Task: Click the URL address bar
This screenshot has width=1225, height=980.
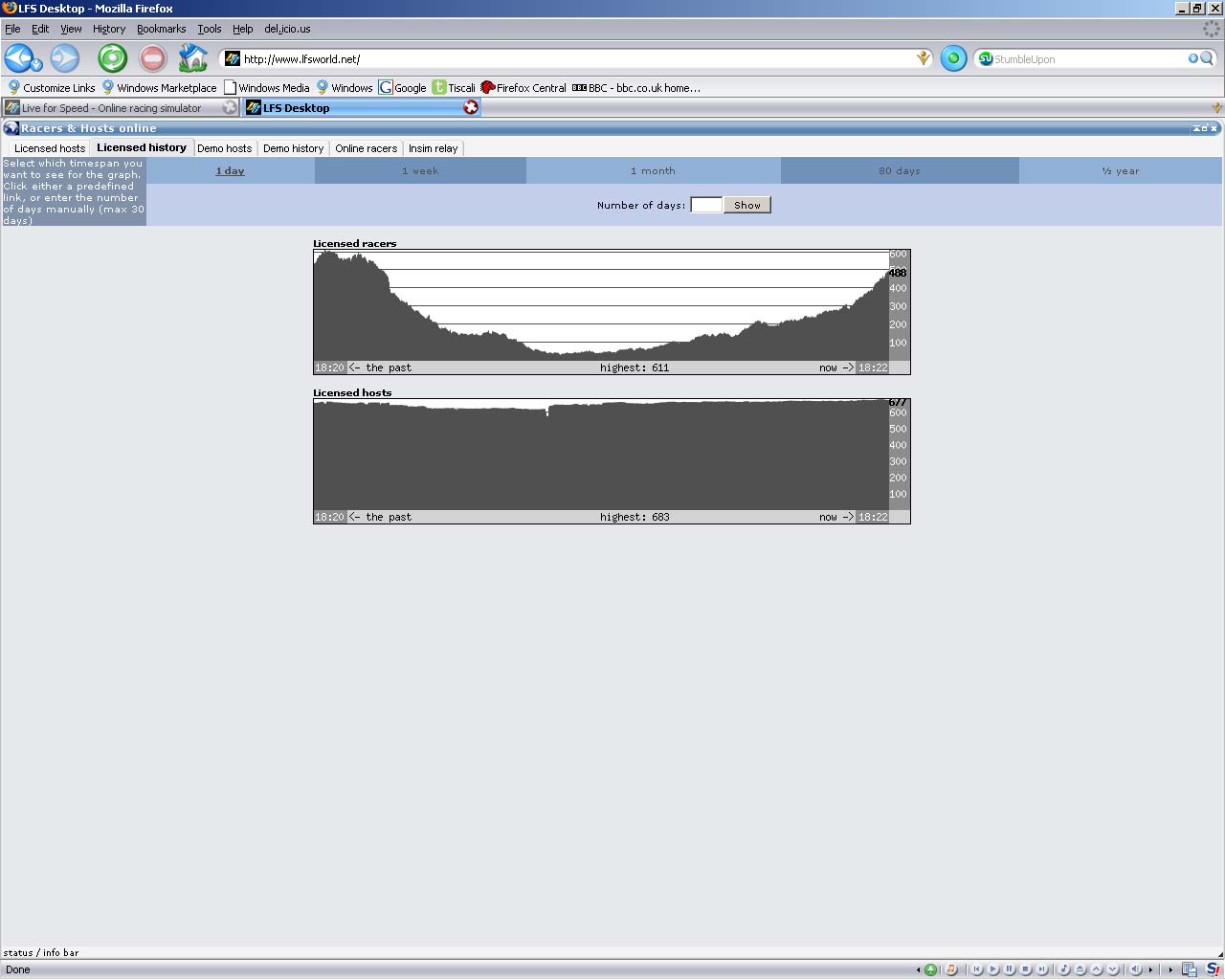Action: (x=578, y=58)
